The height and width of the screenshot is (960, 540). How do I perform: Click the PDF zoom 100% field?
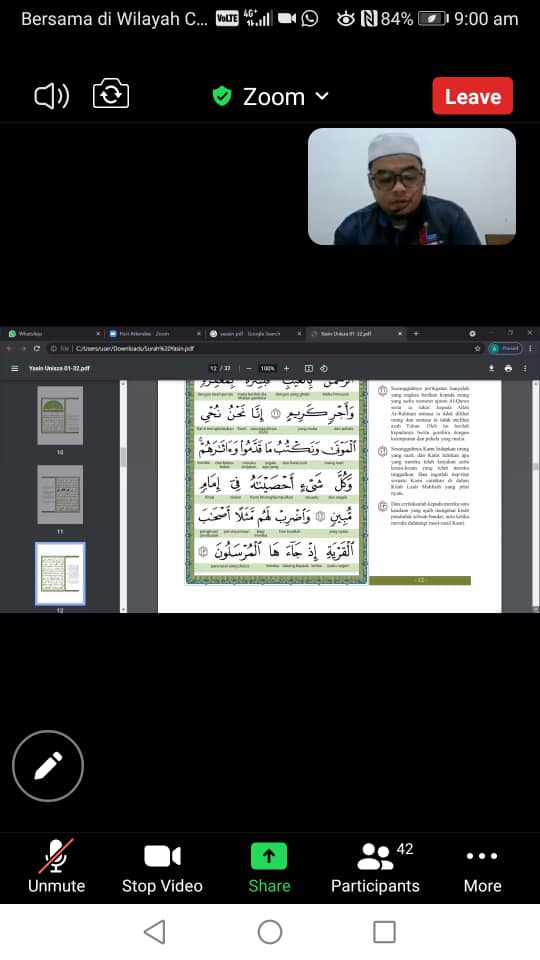pos(267,369)
